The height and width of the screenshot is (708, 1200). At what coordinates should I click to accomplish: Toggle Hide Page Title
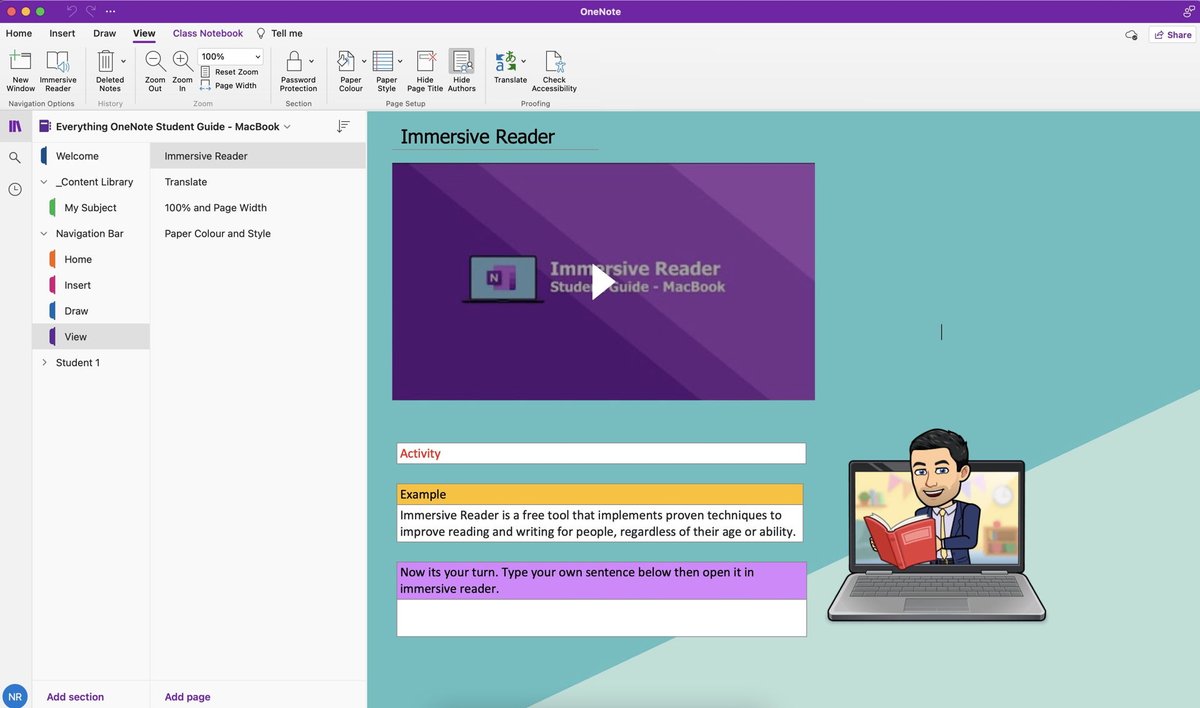[425, 71]
